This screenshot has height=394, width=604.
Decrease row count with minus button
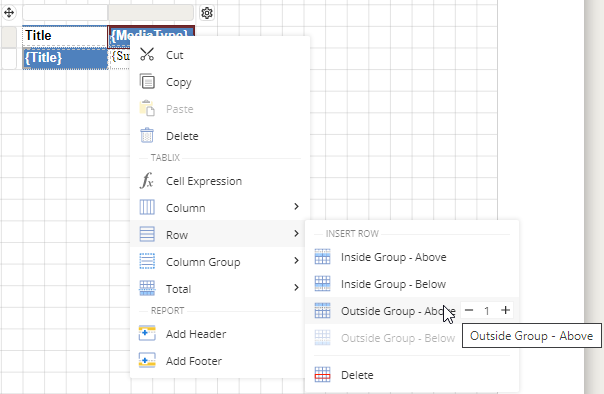coord(469,310)
